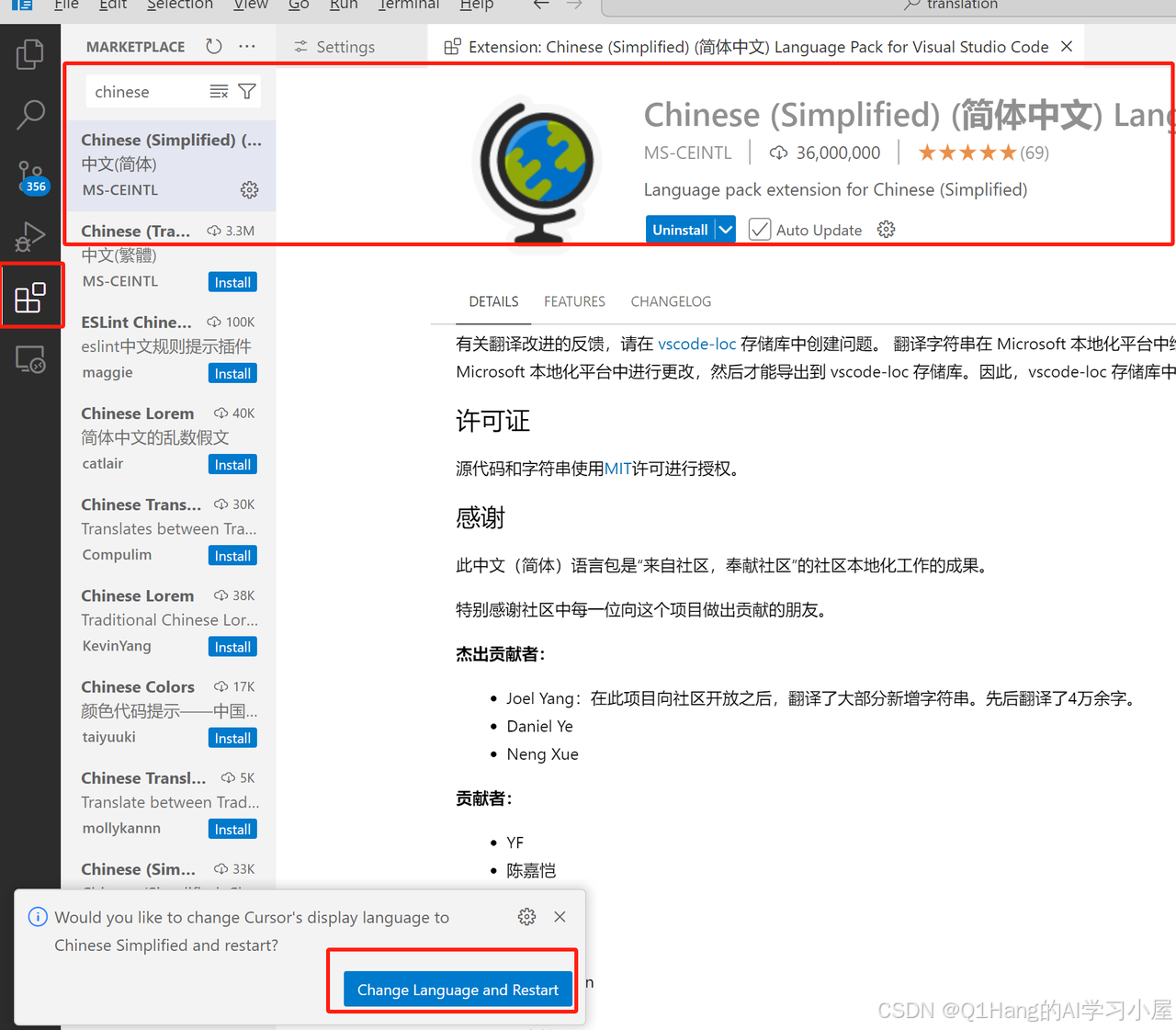1176x1030 pixels.
Task: Open the Explorer view in activity bar
Action: click(30, 55)
